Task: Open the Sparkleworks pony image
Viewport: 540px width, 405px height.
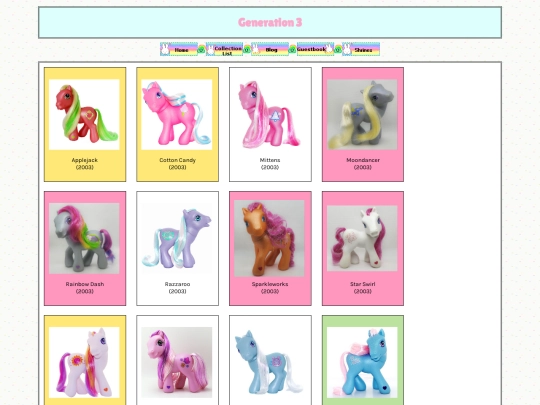Action: 270,238
